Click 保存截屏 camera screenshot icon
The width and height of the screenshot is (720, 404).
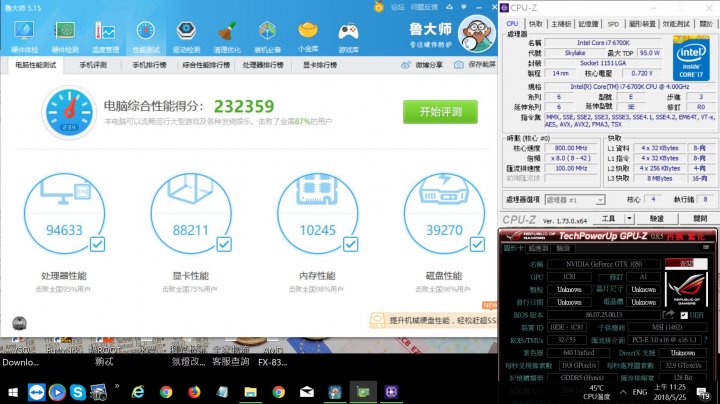point(458,65)
